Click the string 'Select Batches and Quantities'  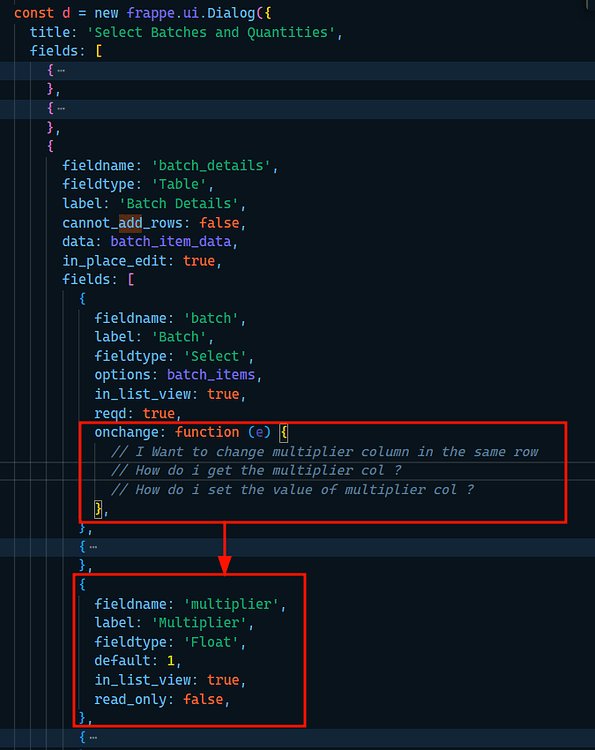211,33
